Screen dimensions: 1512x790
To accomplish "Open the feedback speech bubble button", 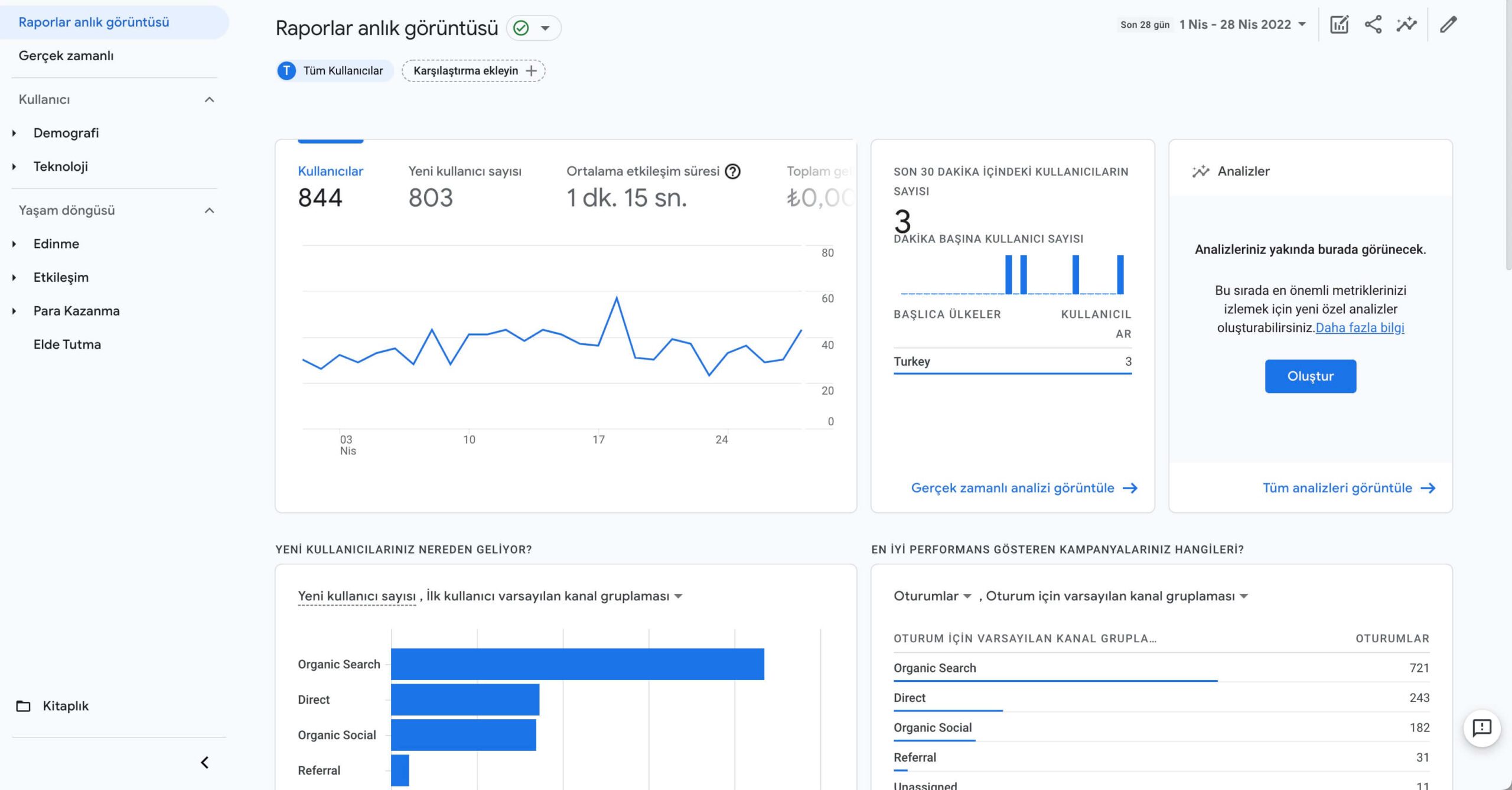I will coord(1482,728).
